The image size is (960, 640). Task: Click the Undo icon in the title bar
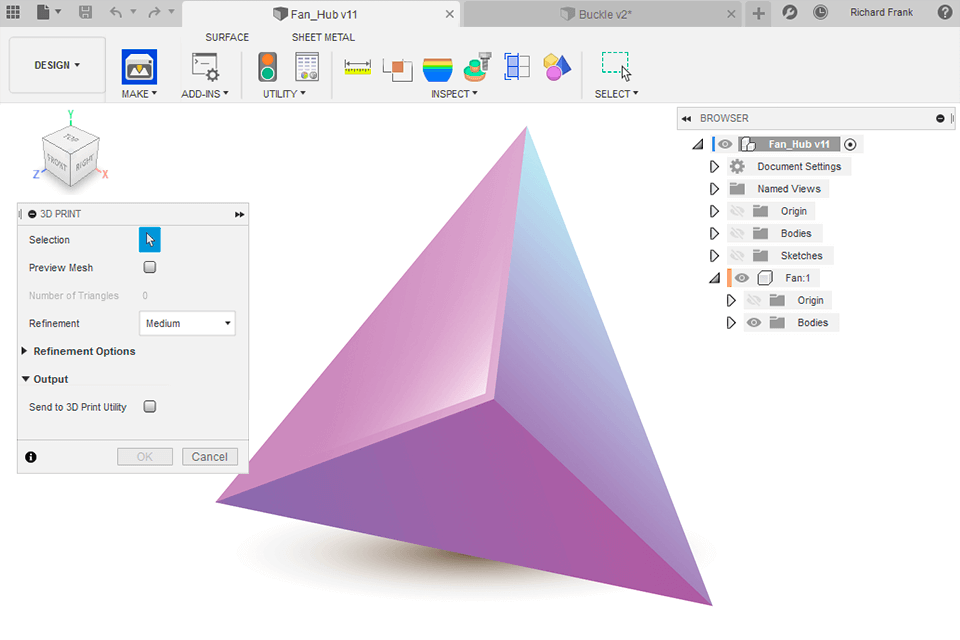click(118, 12)
